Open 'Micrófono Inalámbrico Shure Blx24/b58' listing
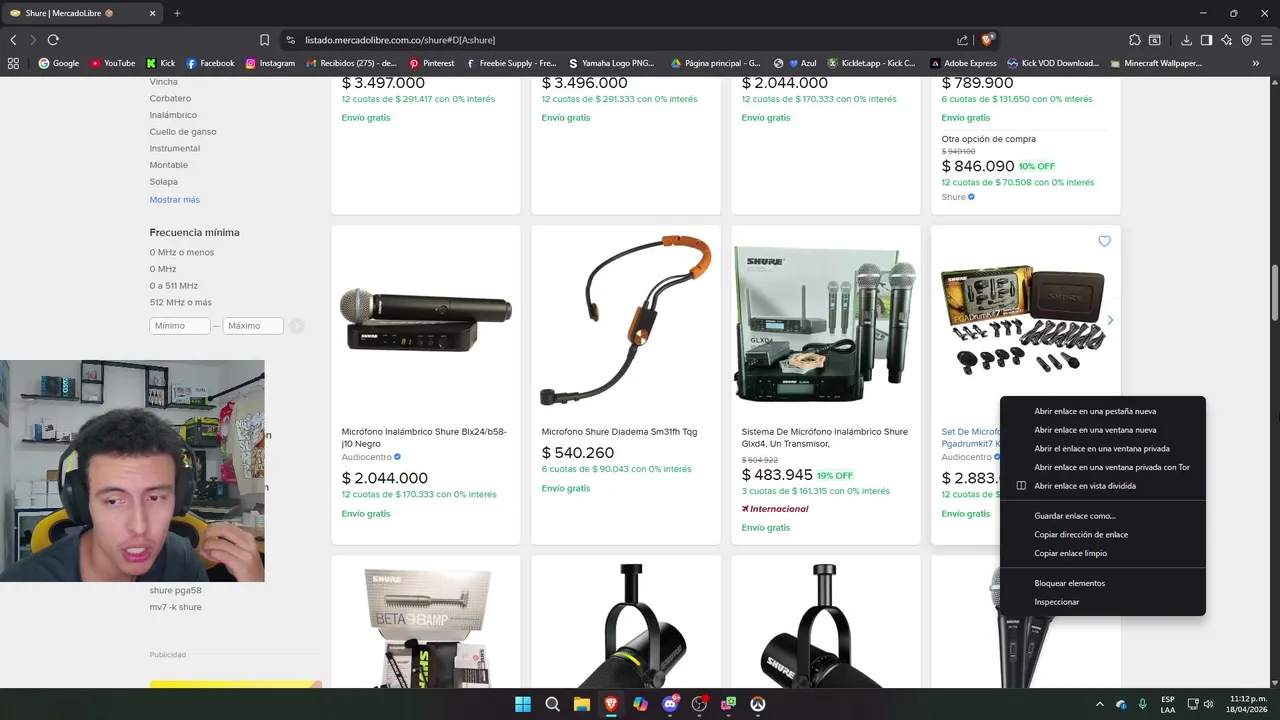Image resolution: width=1280 pixels, height=720 pixels. tap(424, 437)
